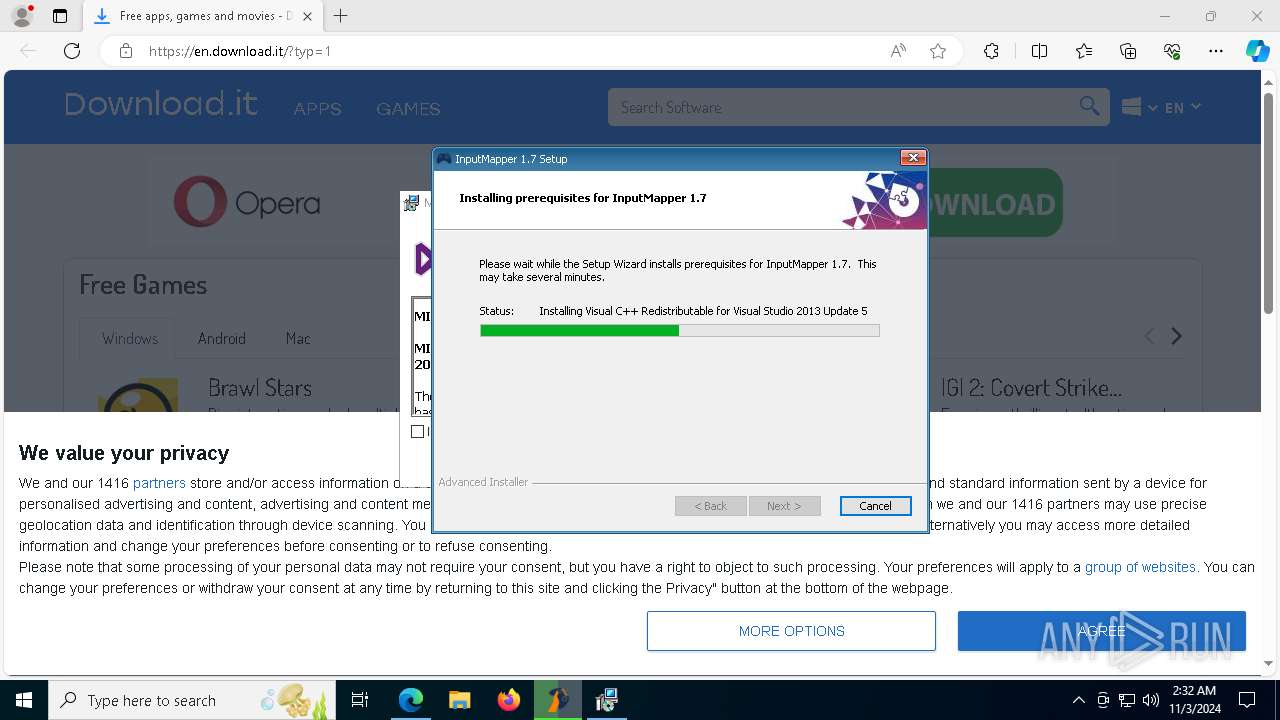Click the MORE OPTIONS button

tap(791, 631)
